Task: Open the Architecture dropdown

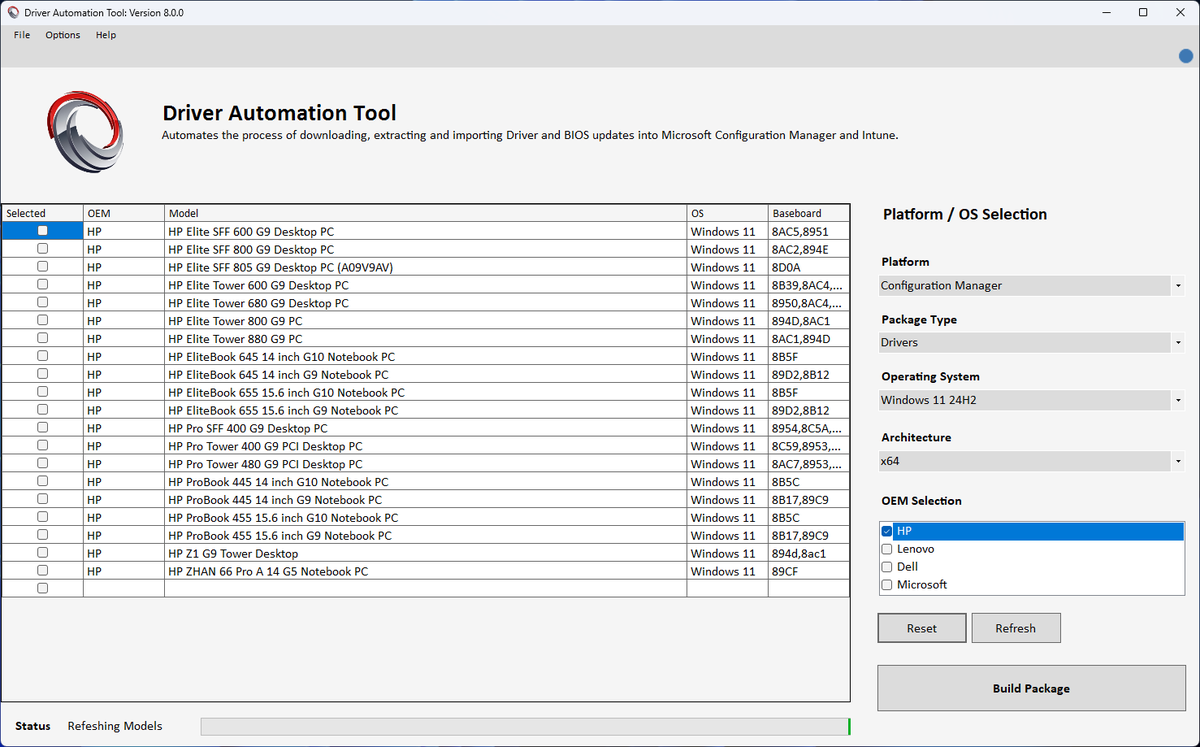Action: pos(1031,461)
